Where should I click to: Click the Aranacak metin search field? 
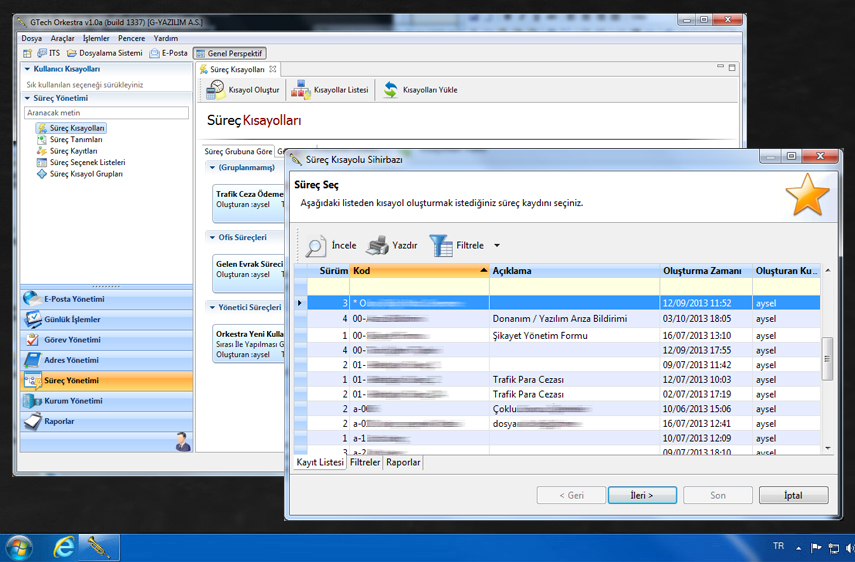(x=106, y=113)
